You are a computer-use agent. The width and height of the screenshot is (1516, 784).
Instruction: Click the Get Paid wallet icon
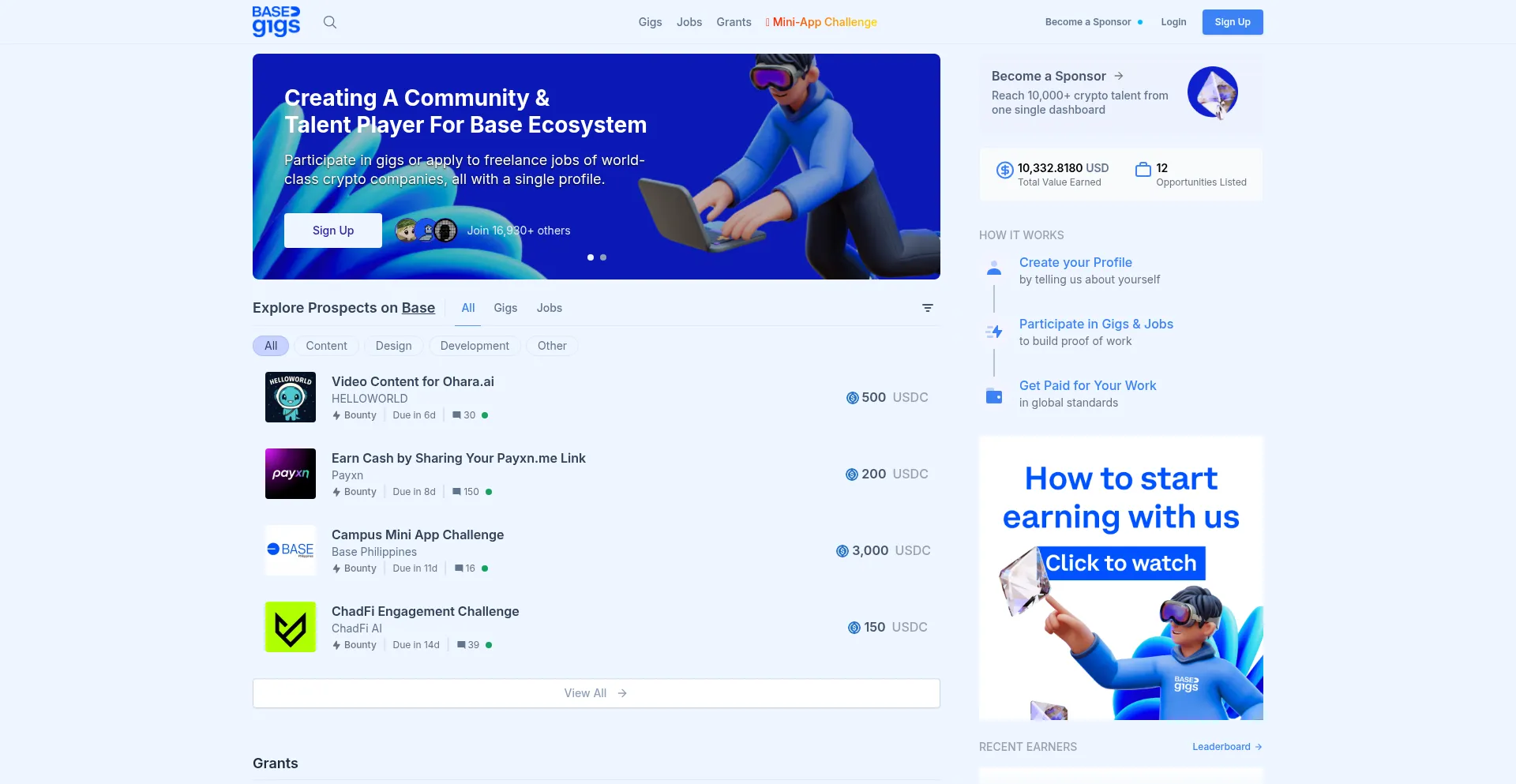click(x=994, y=396)
